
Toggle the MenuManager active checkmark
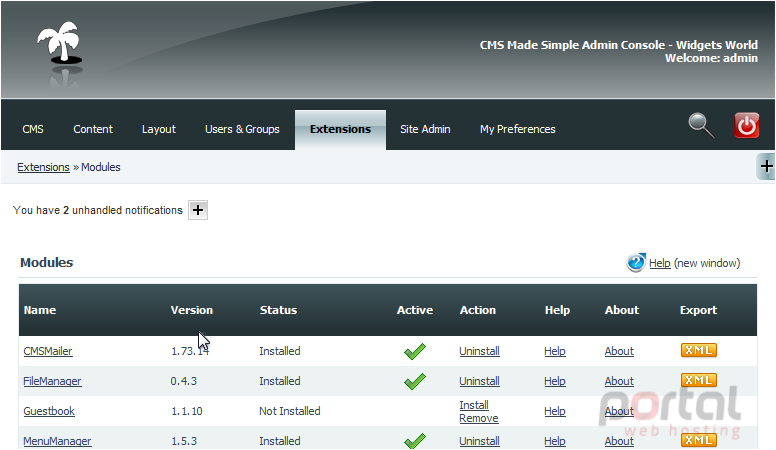tap(415, 441)
